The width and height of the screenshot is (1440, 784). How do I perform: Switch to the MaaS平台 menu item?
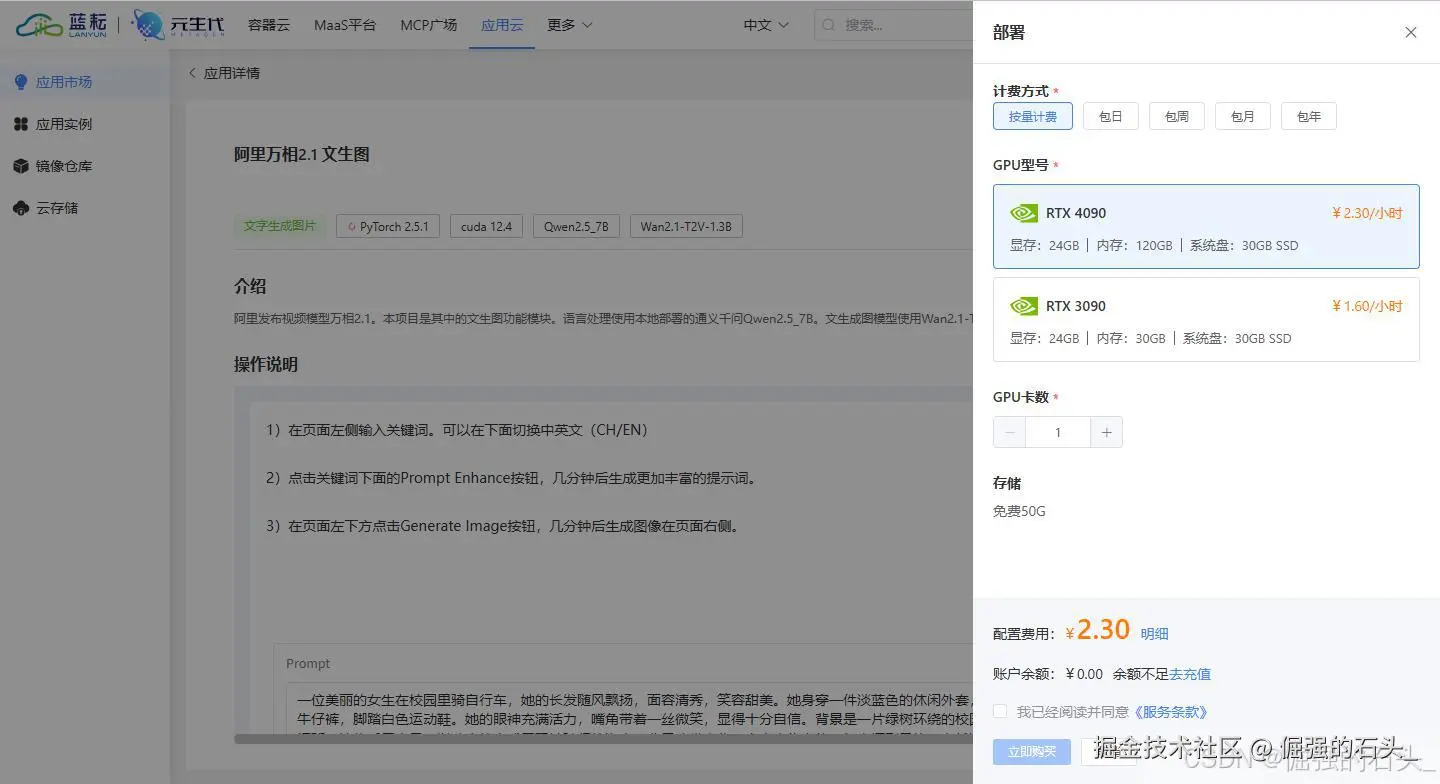(345, 24)
